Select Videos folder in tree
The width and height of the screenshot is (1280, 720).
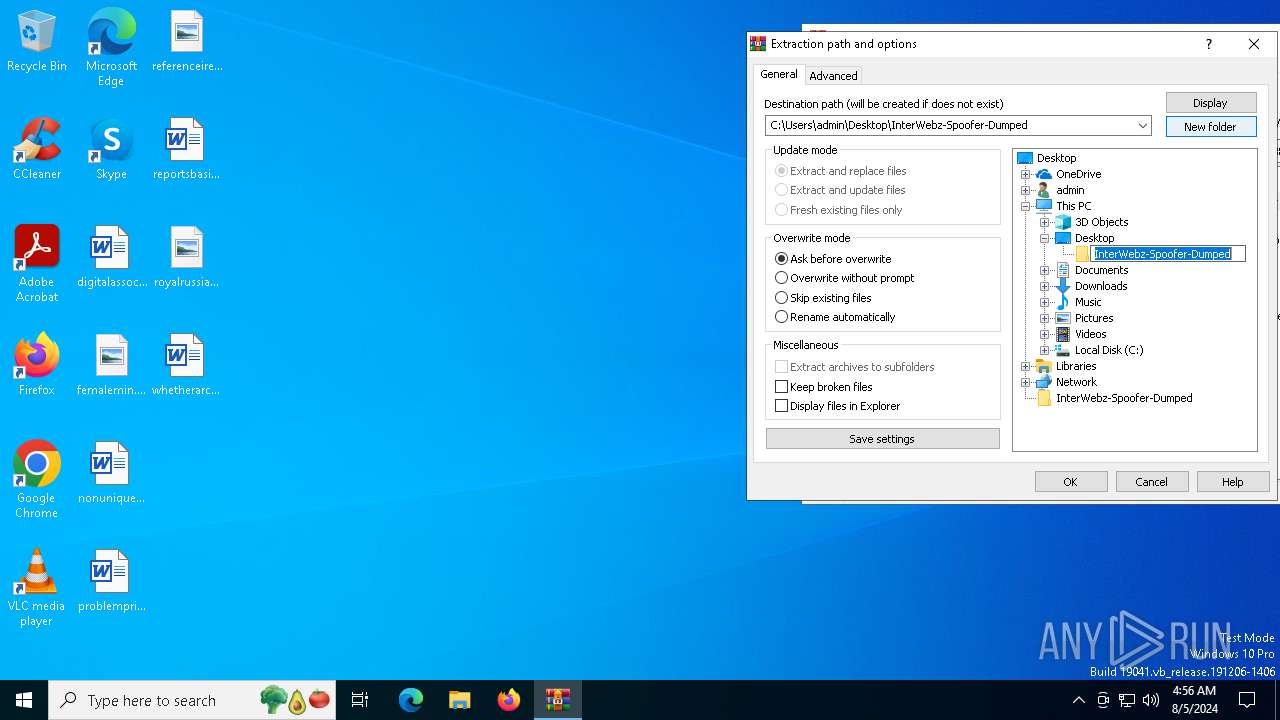(1090, 334)
